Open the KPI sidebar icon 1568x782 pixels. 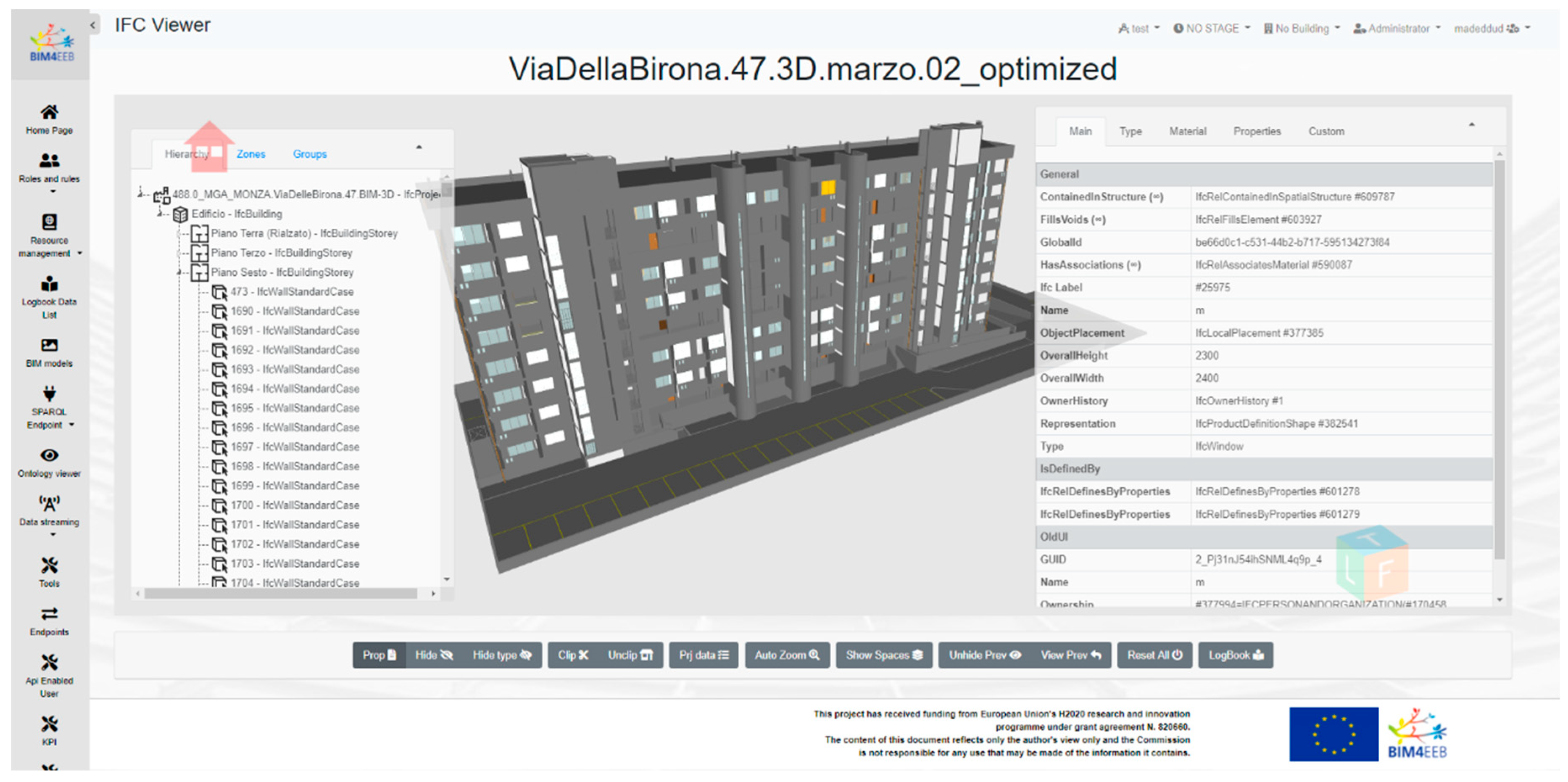click(x=49, y=724)
